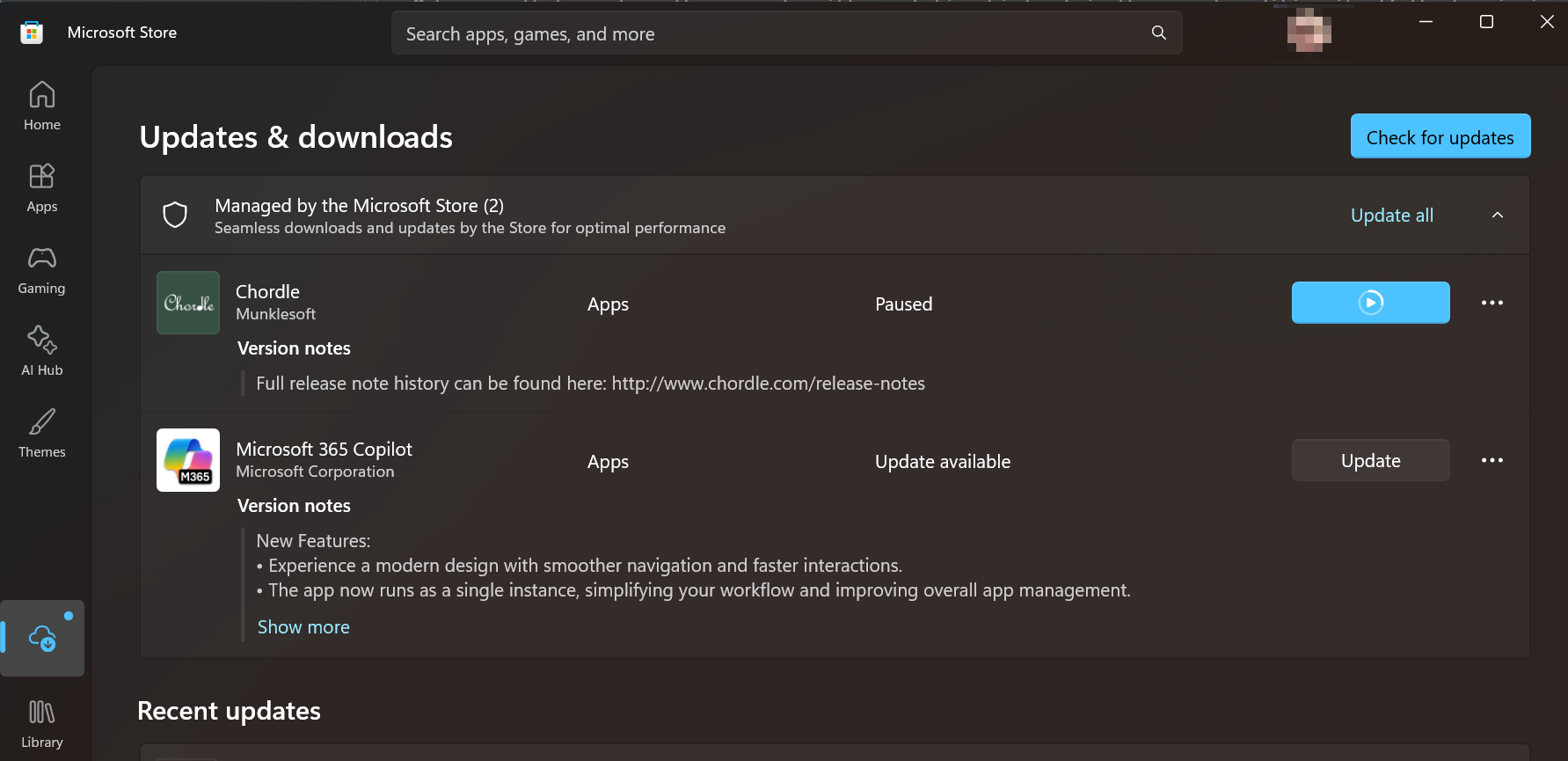Viewport: 1568px width, 761px height.
Task: Update Microsoft 365 Copilot
Action: pos(1370,460)
